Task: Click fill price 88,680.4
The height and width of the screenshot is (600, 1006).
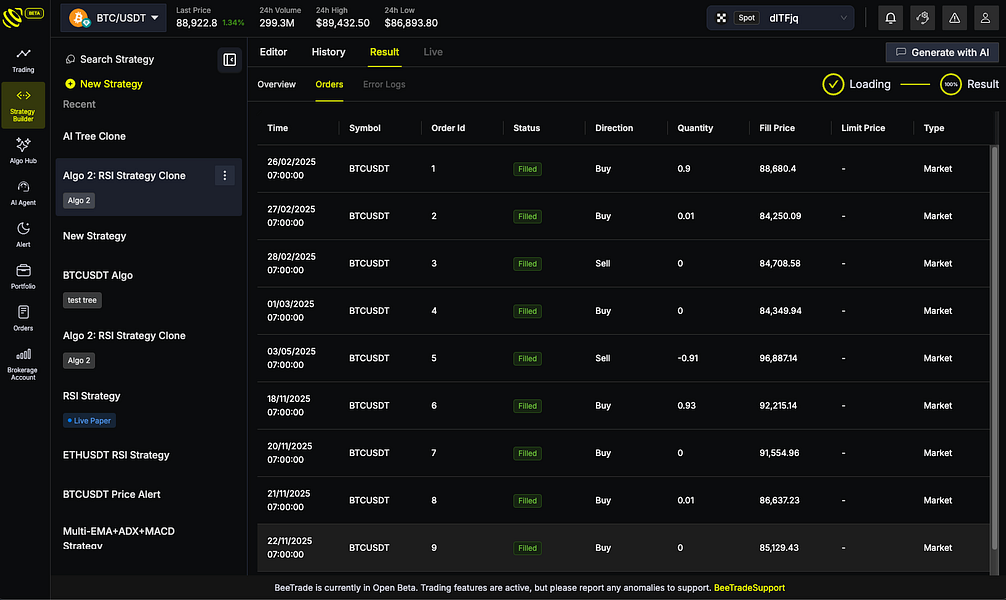Action: [x=778, y=169]
